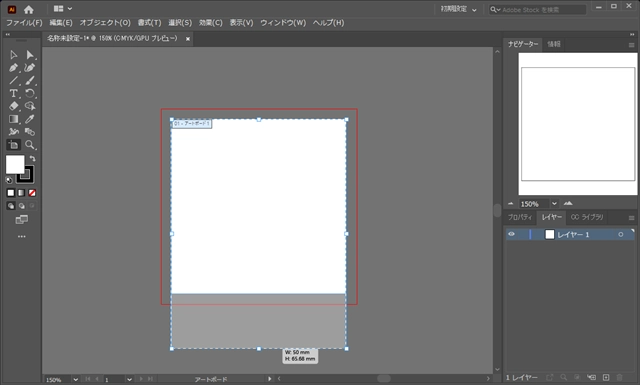The width and height of the screenshot is (640, 385).
Task: Open the arrange documents dropdown
Action: (63, 9)
